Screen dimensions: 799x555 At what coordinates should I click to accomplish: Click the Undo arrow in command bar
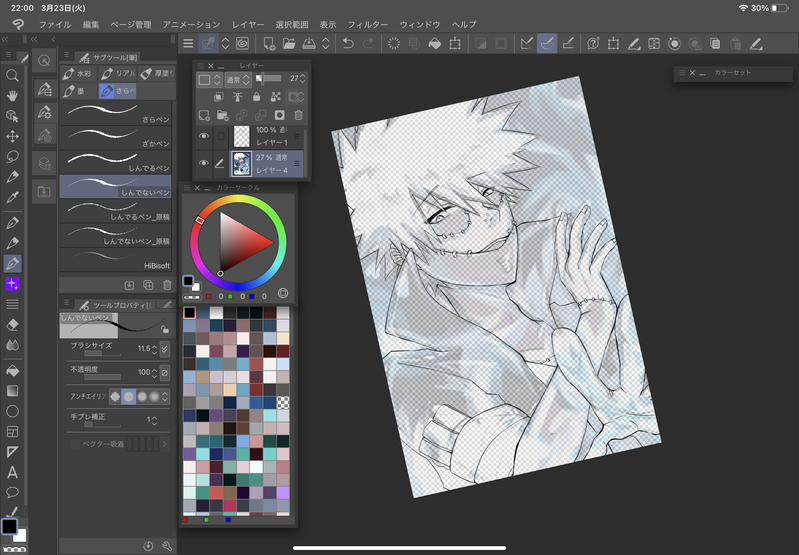[348, 44]
